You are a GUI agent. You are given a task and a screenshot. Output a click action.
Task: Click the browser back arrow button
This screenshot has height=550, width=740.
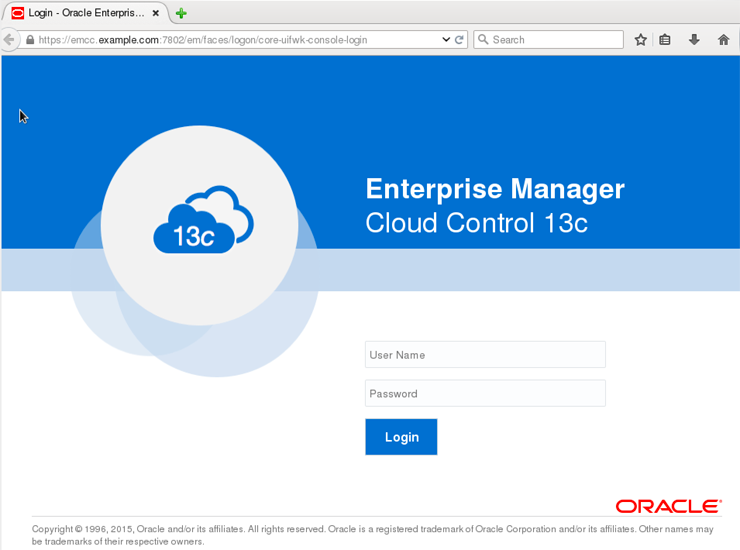coord(9,40)
